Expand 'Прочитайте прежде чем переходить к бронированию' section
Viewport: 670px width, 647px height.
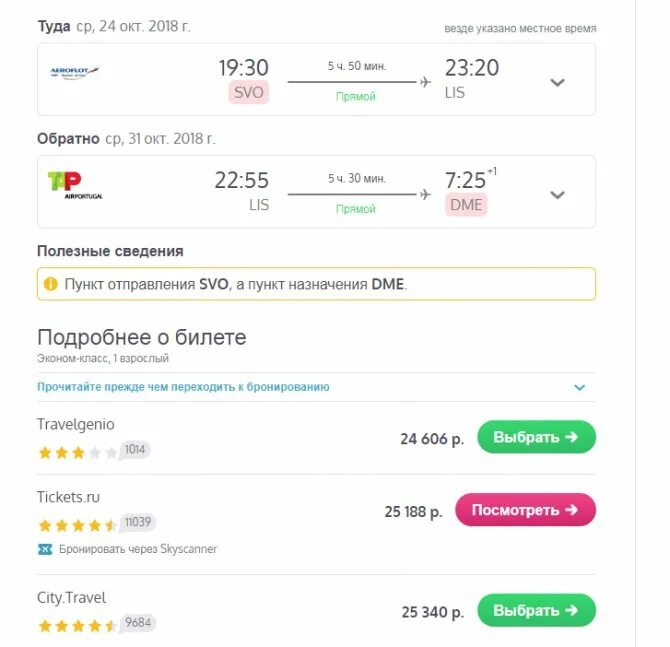[x=579, y=387]
